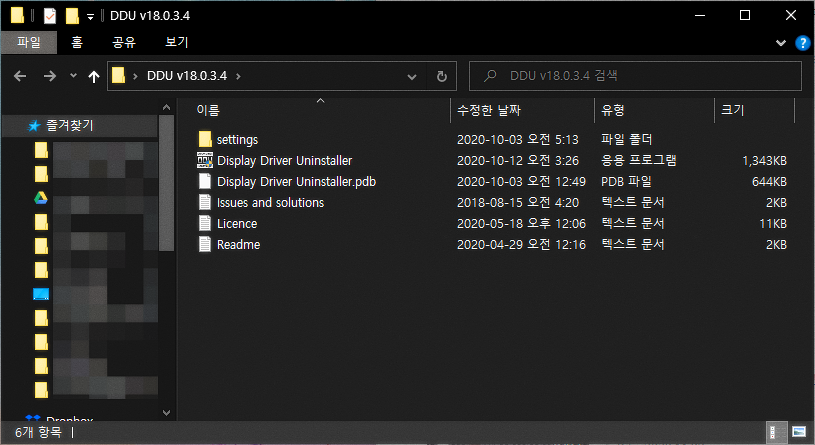This screenshot has width=815, height=445.
Task: Select 'Licence' file name
Action: (x=237, y=224)
